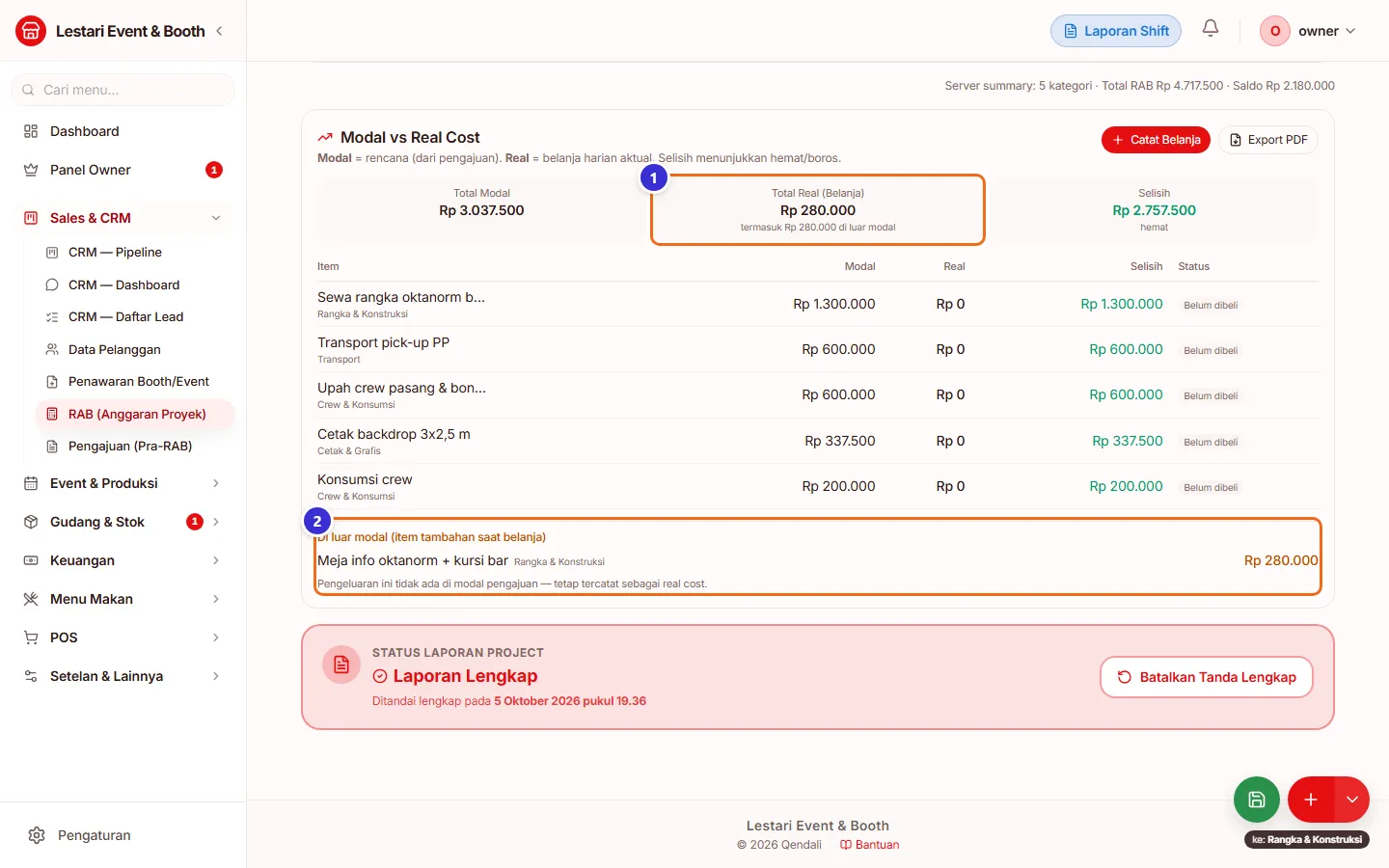1389x868 pixels.
Task: Expand the Menu Makan chevron
Action: pos(216,599)
